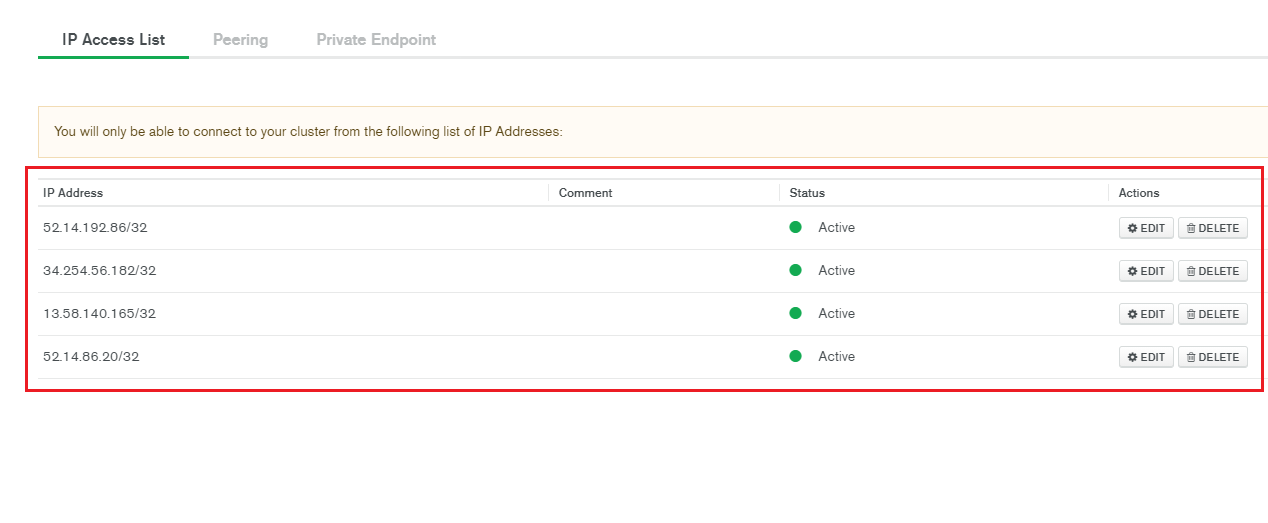Click the green status dot for 52.14.86.20/32
The image size is (1268, 523).
pyautogui.click(x=796, y=356)
